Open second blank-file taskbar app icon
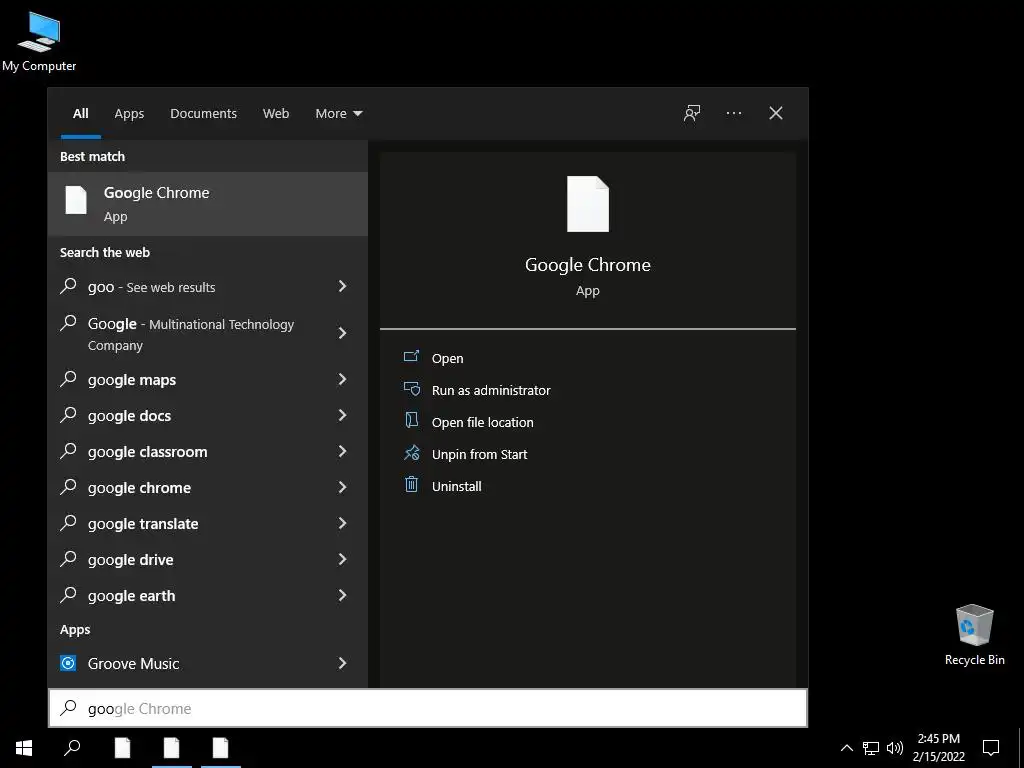The width and height of the screenshot is (1024, 768). [172, 748]
